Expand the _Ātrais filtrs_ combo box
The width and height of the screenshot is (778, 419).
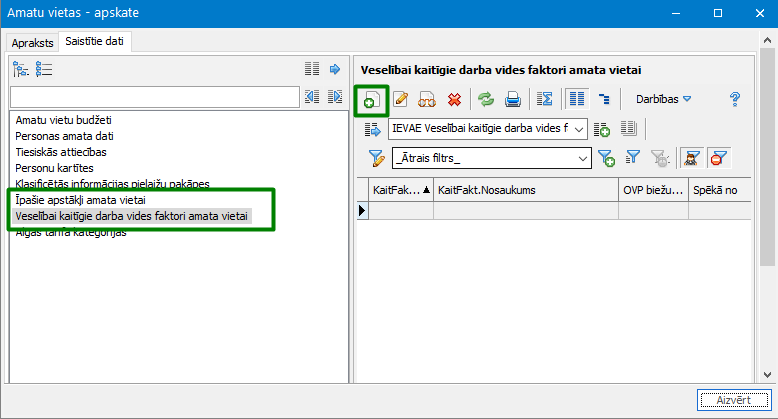(583, 158)
